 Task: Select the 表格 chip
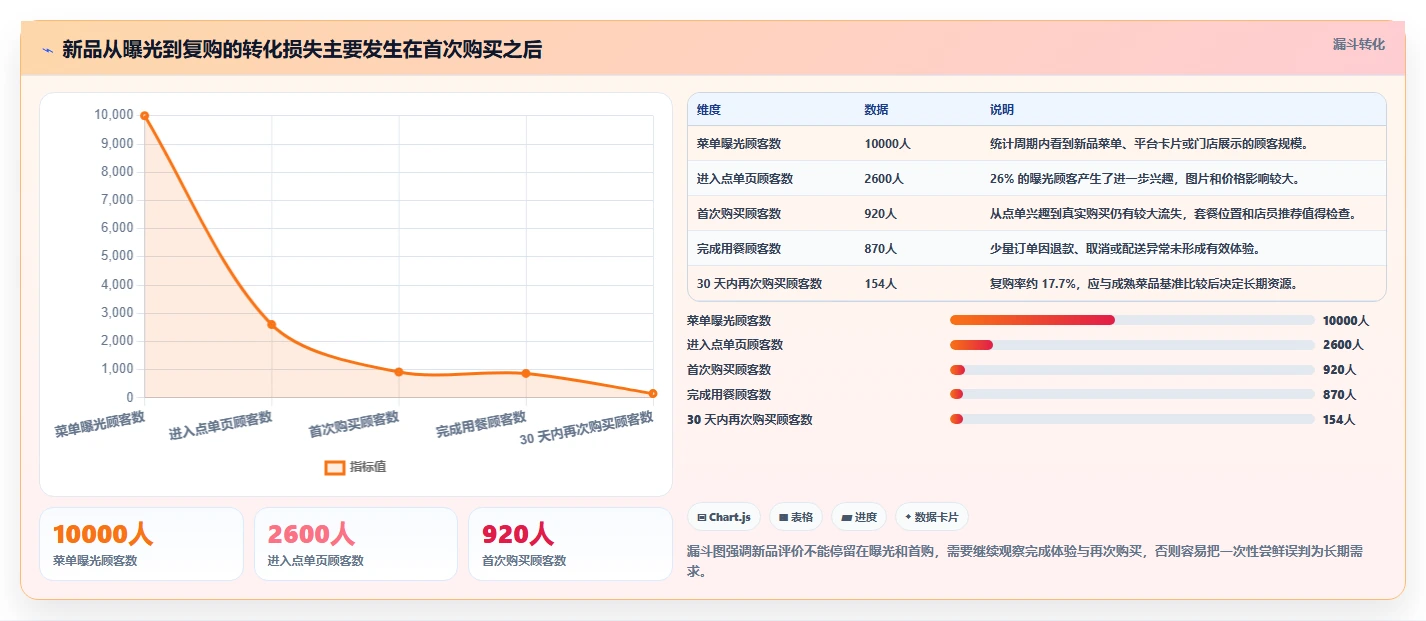(x=796, y=517)
